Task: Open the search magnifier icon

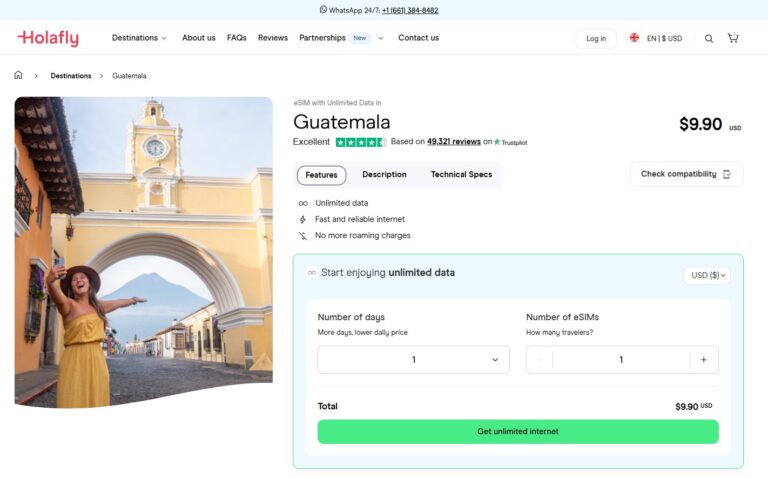Action: click(709, 38)
